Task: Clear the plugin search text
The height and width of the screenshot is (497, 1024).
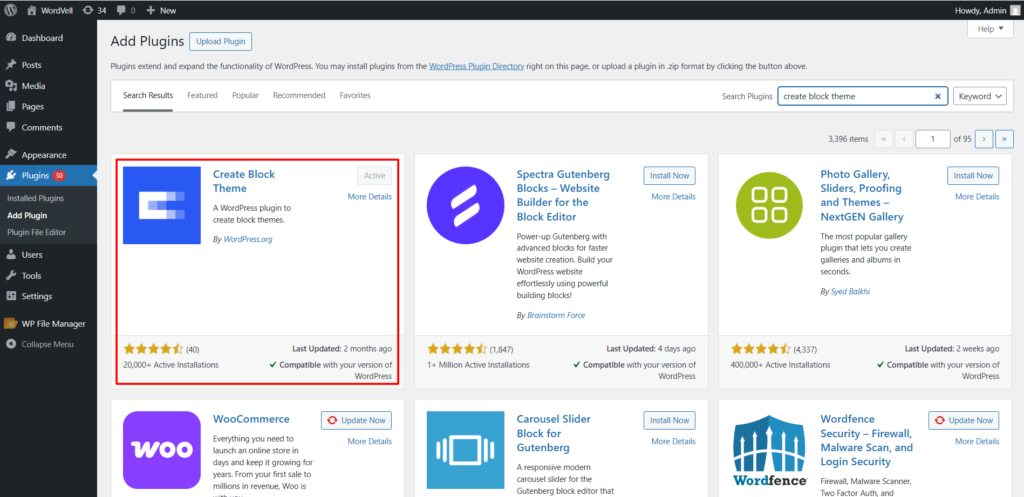Action: click(x=938, y=96)
